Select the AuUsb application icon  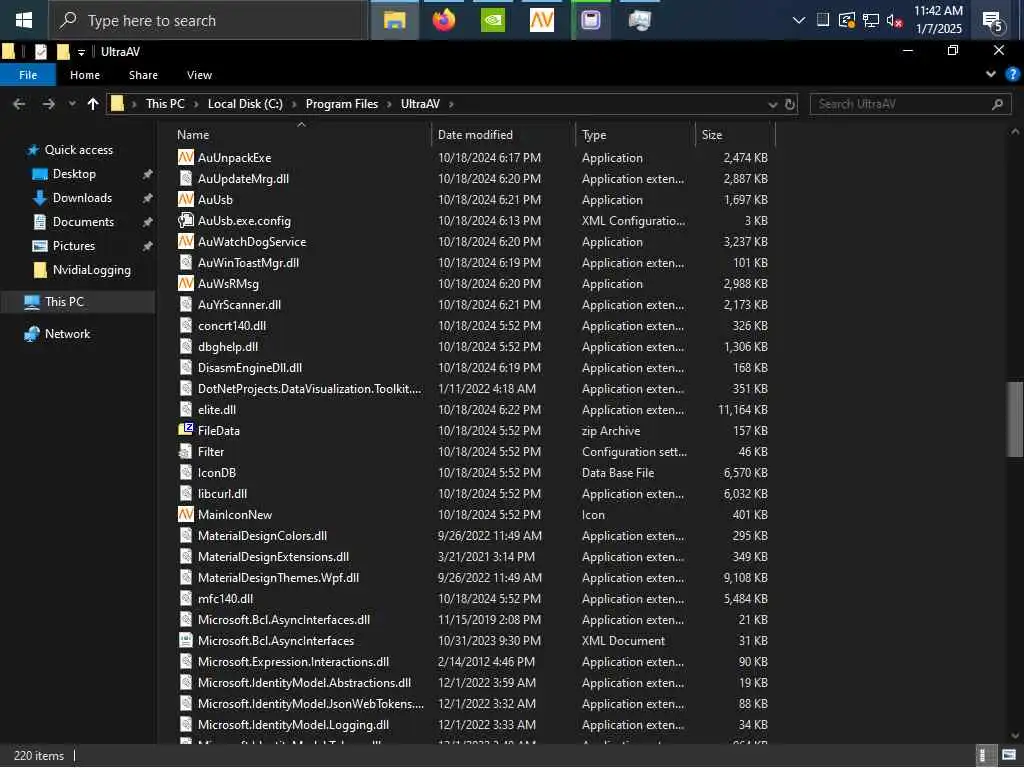click(186, 199)
